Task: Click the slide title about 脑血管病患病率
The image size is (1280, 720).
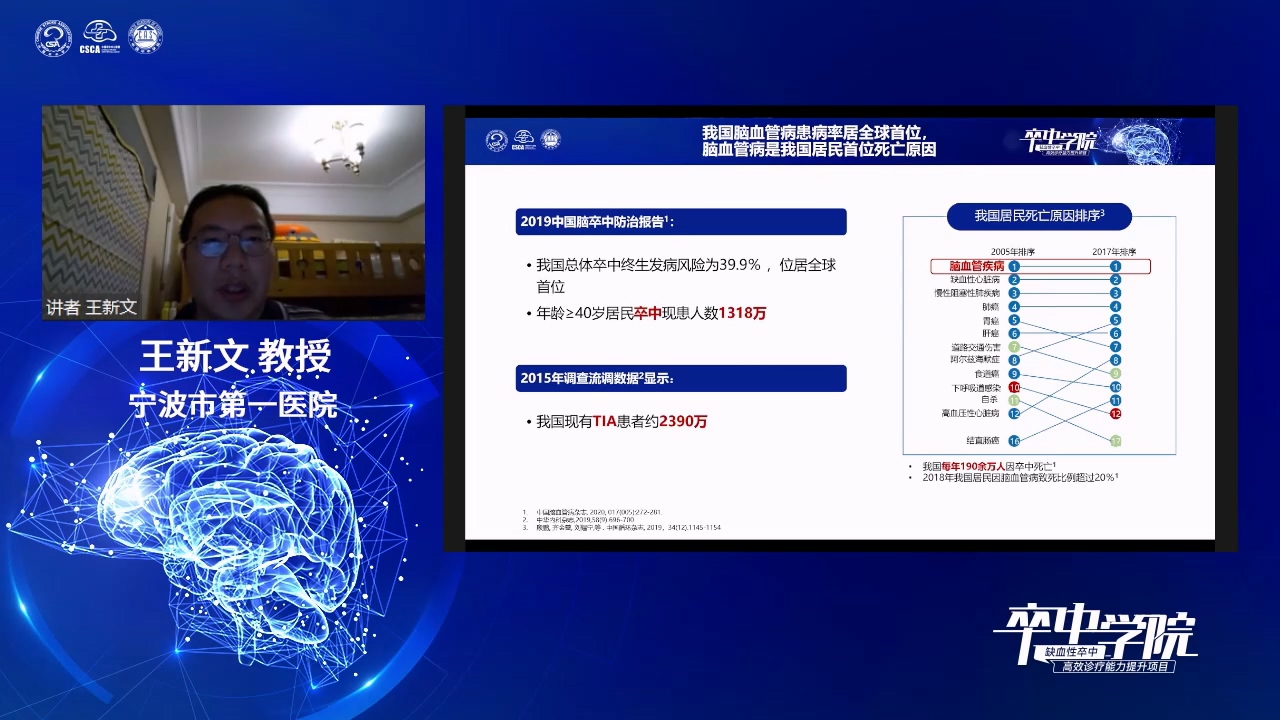Action: click(x=820, y=141)
